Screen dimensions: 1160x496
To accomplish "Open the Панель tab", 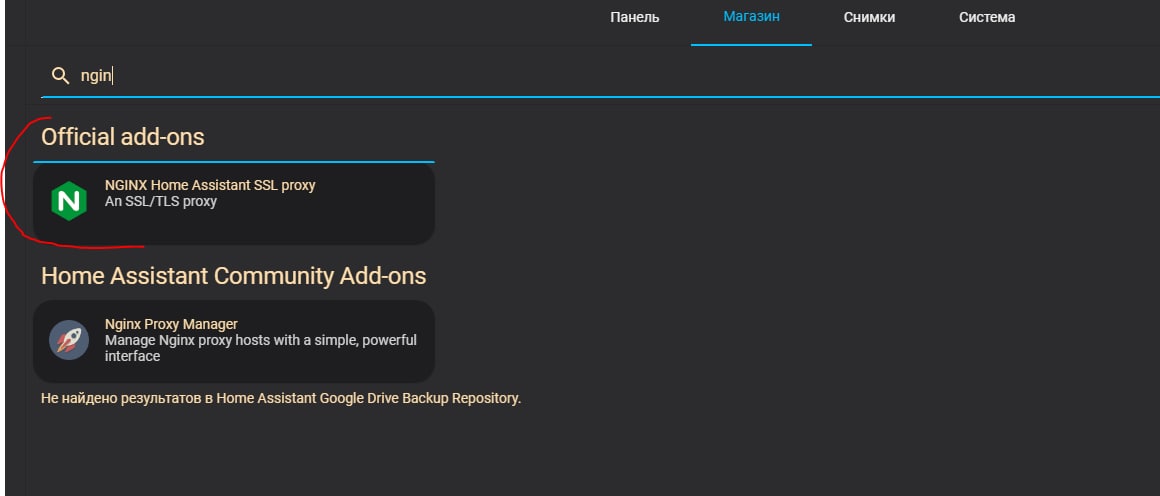I will 635,17.
